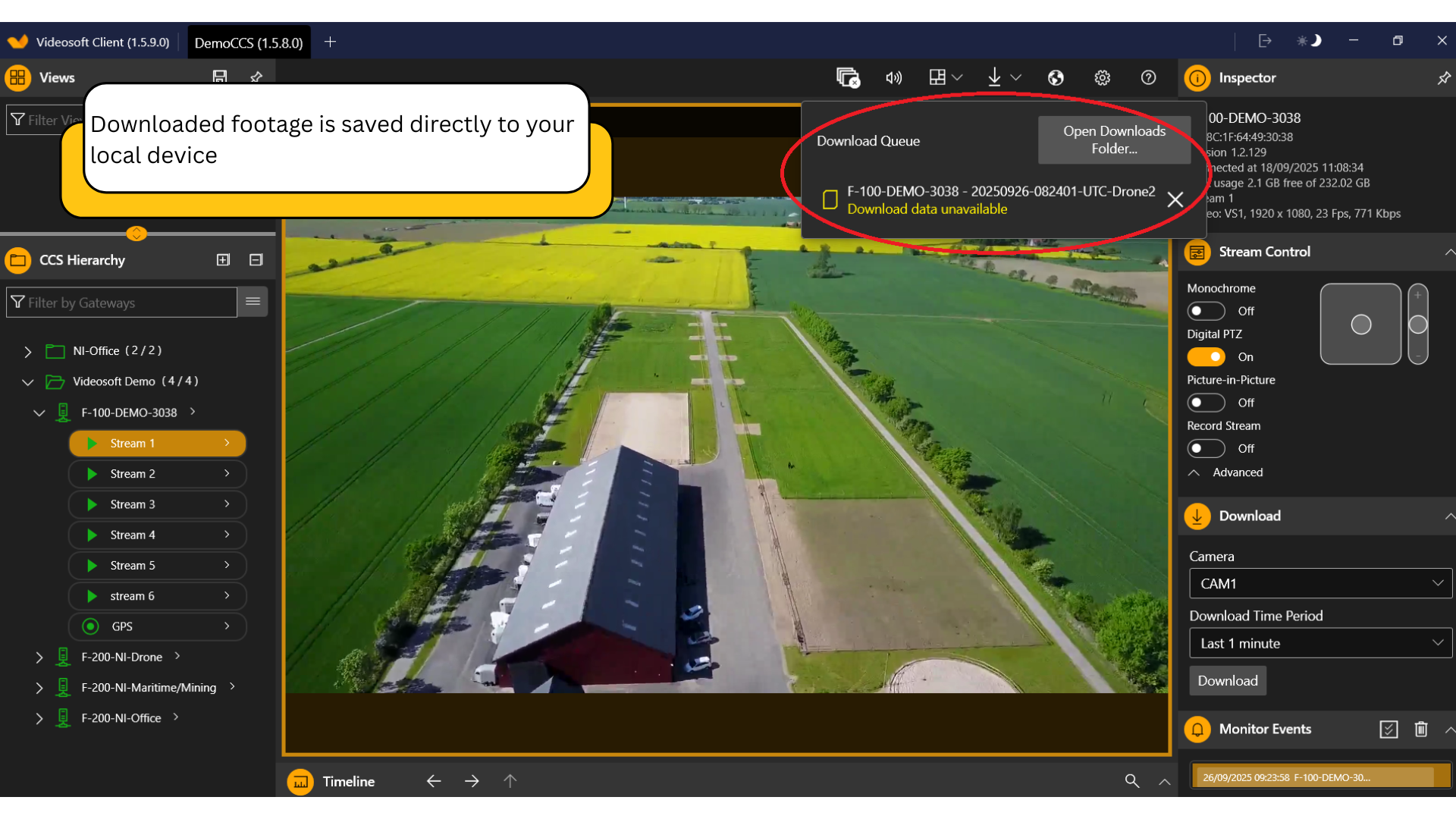Click the save views floppy icon
The height and width of the screenshot is (819, 1456).
220,77
